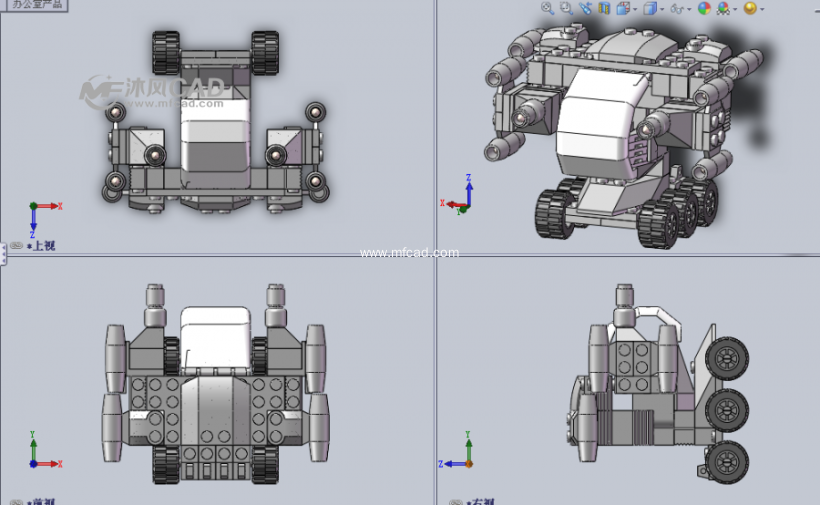Open the Apply Scene dropdown arrow
Screen dimensions: 820x505
pyautogui.click(x=735, y=9)
